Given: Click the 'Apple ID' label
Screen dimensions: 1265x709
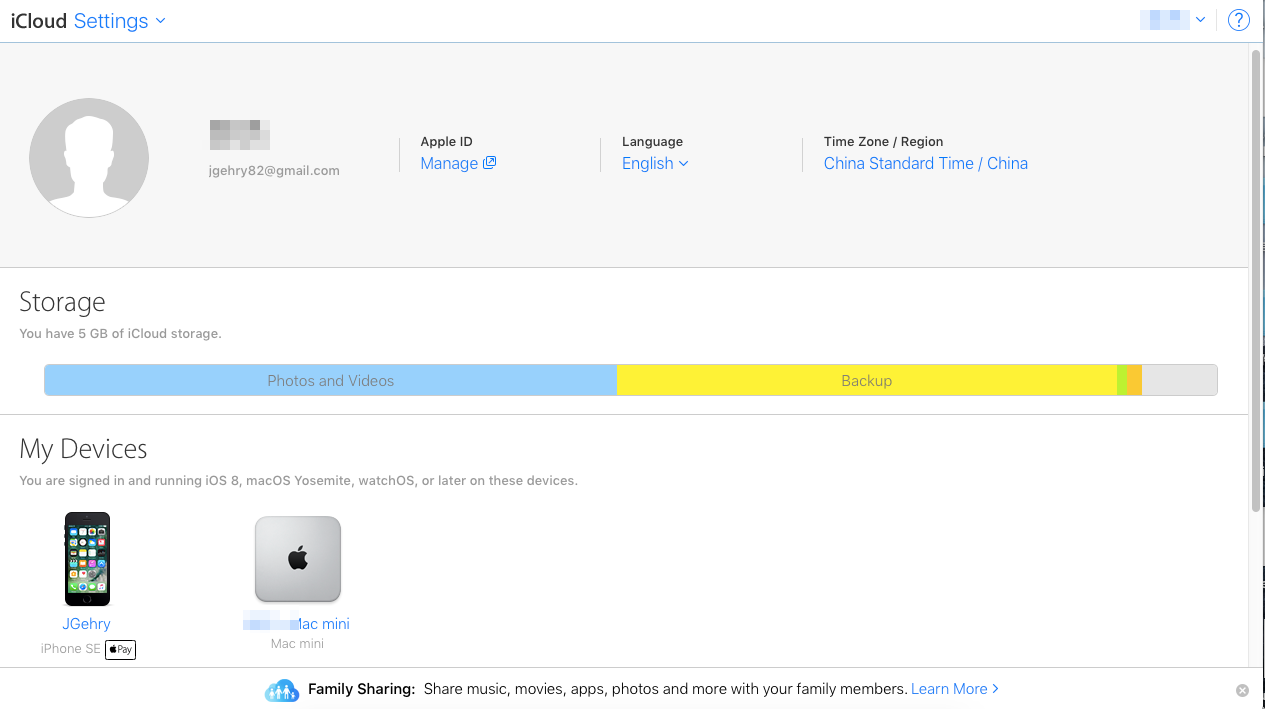Looking at the screenshot, I should pos(446,142).
